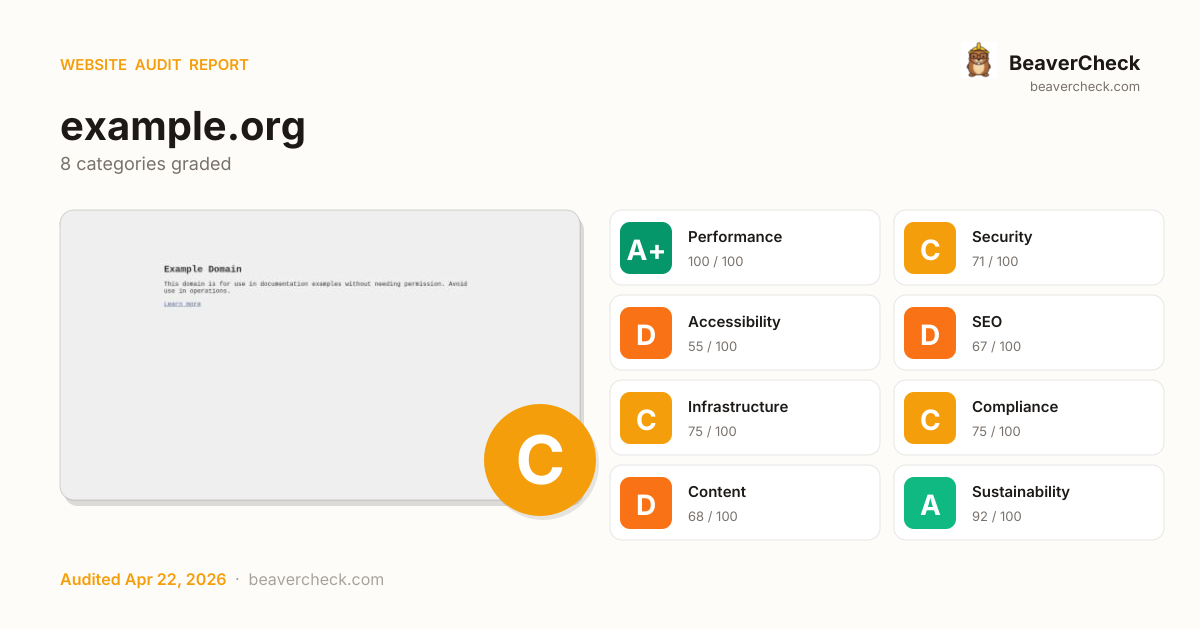Click the Audited Apr 22, 2026 date
This screenshot has height=630, width=1200.
click(143, 580)
